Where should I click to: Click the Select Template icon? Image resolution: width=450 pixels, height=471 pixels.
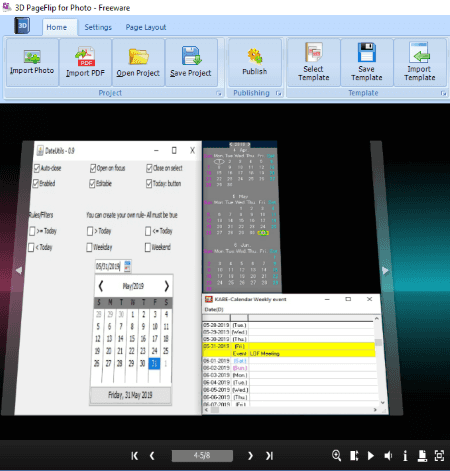coord(314,52)
